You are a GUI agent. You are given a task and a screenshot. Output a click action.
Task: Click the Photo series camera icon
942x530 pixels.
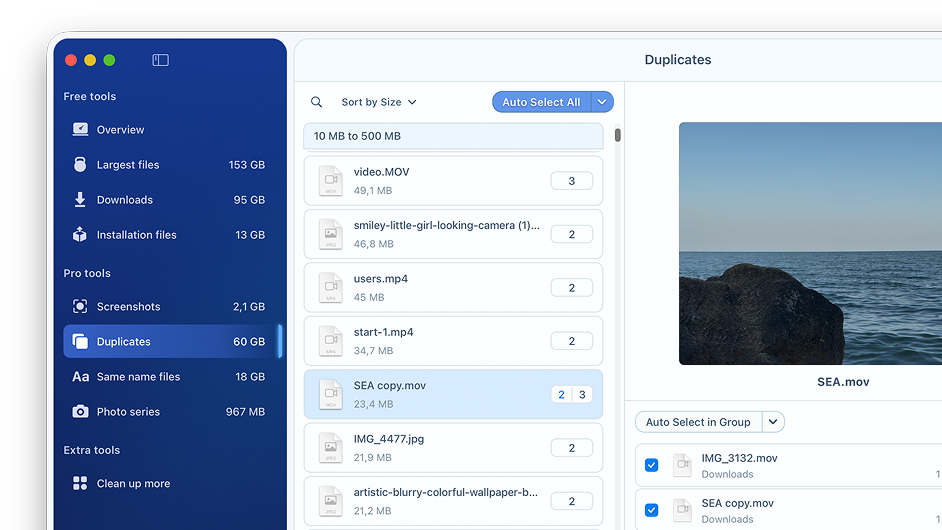click(x=80, y=412)
